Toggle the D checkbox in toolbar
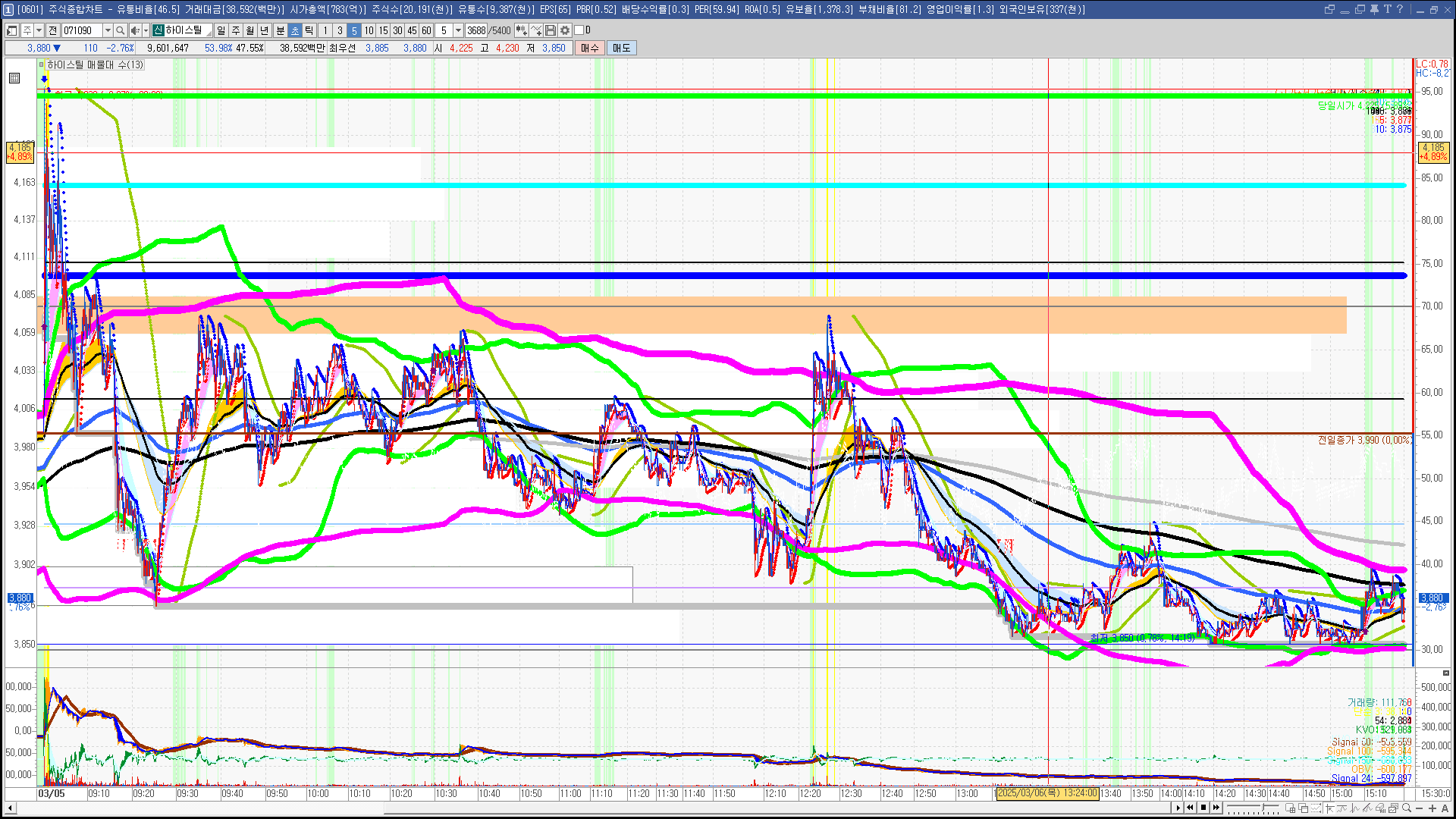 pos(579,30)
